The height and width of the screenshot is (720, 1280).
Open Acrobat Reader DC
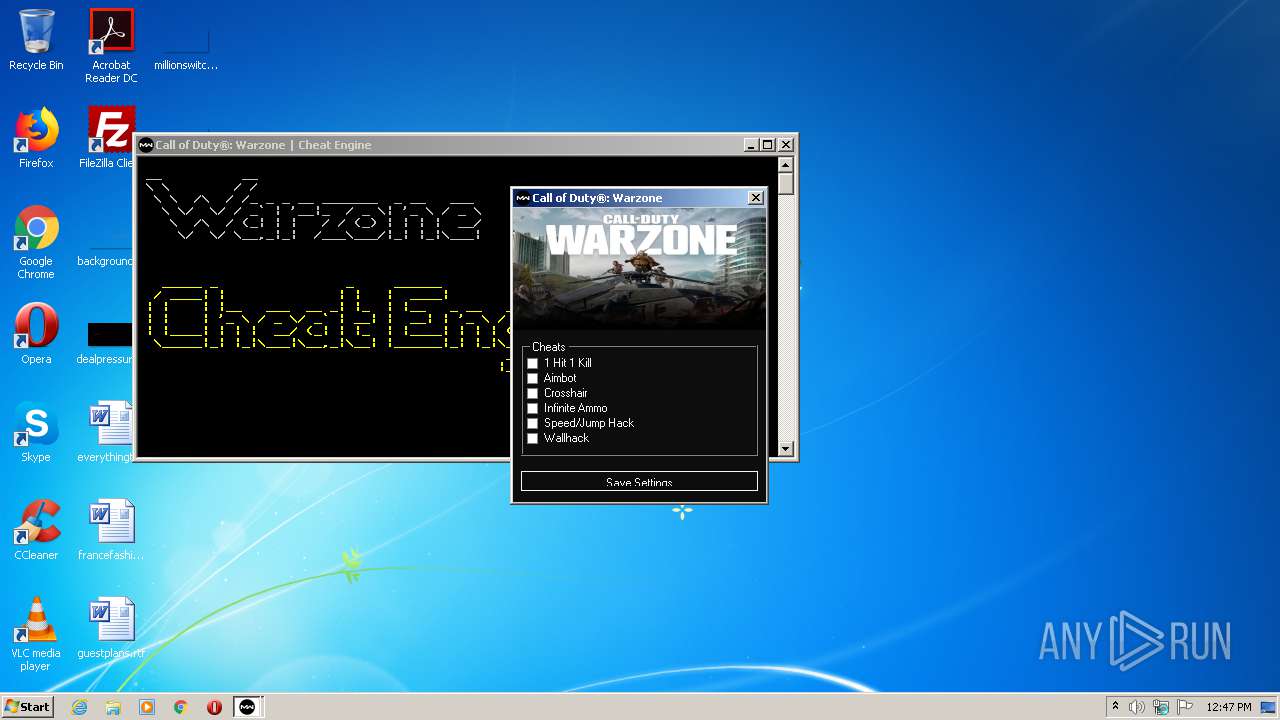pos(111,28)
